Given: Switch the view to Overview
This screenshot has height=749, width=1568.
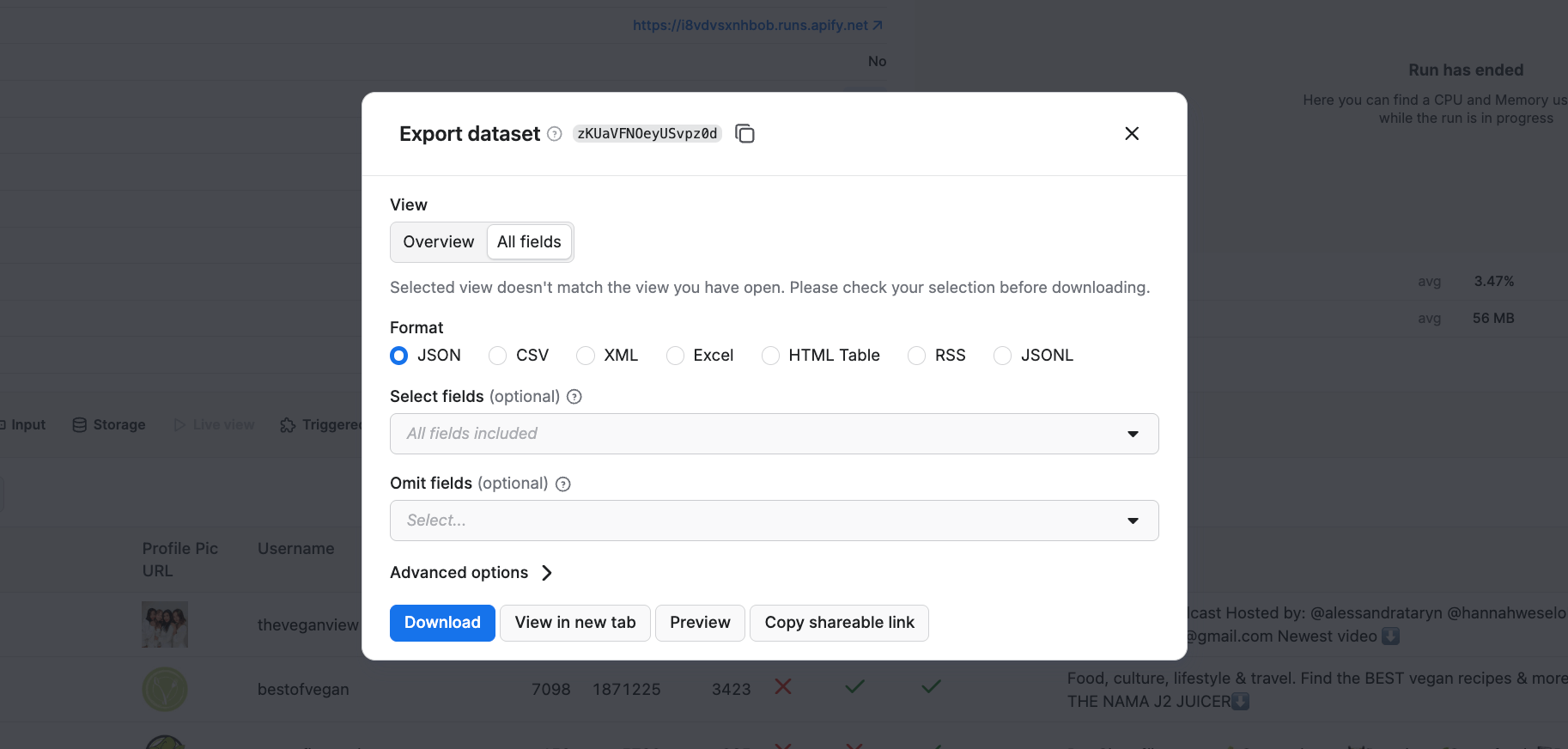Looking at the screenshot, I should (x=439, y=242).
